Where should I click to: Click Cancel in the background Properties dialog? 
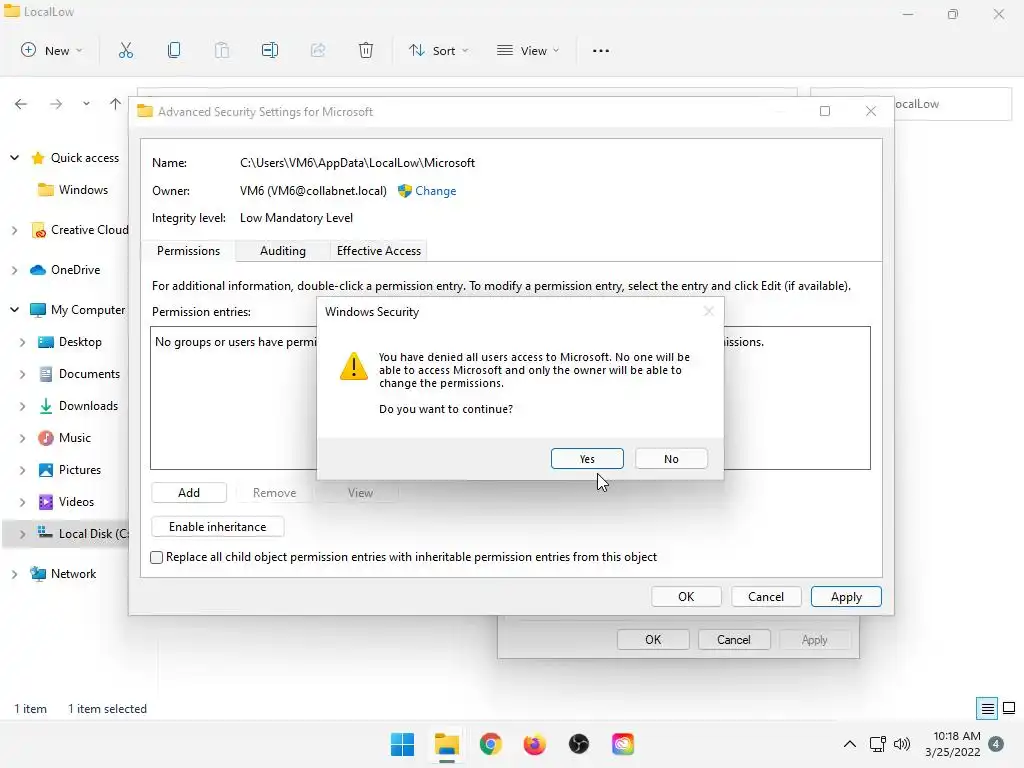pyautogui.click(x=734, y=640)
